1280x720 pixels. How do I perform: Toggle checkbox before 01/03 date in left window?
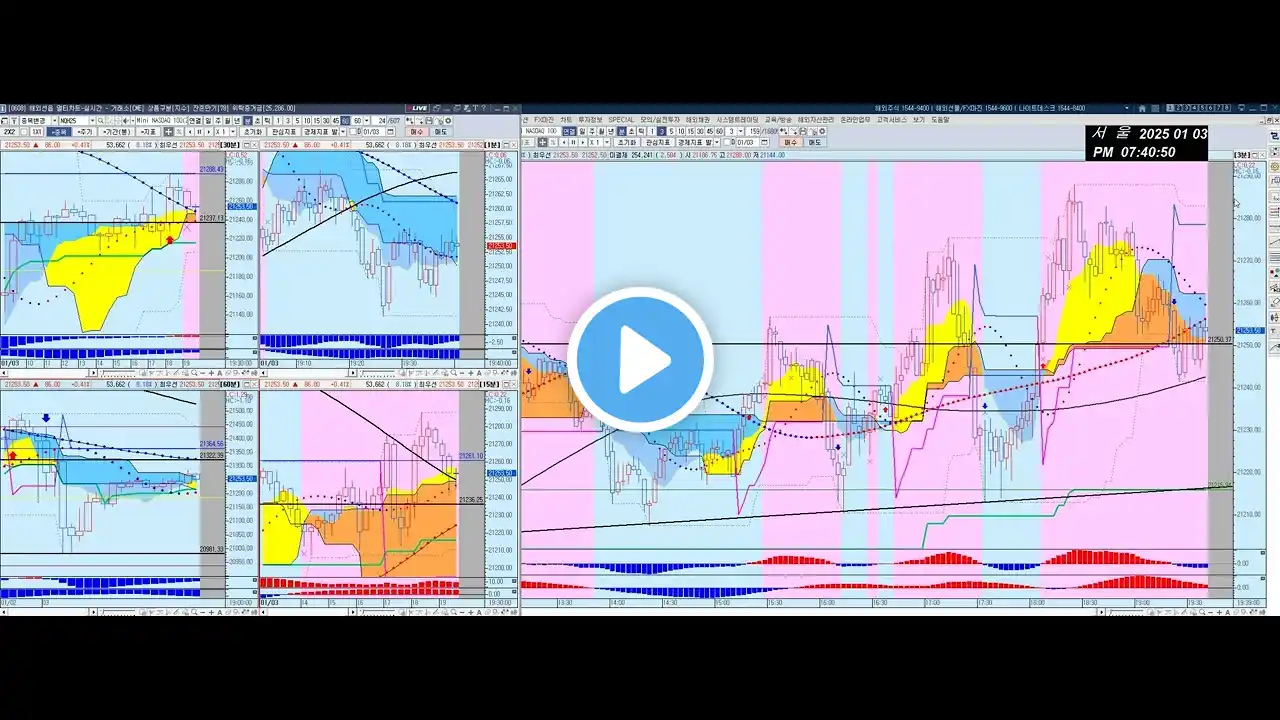click(x=352, y=132)
